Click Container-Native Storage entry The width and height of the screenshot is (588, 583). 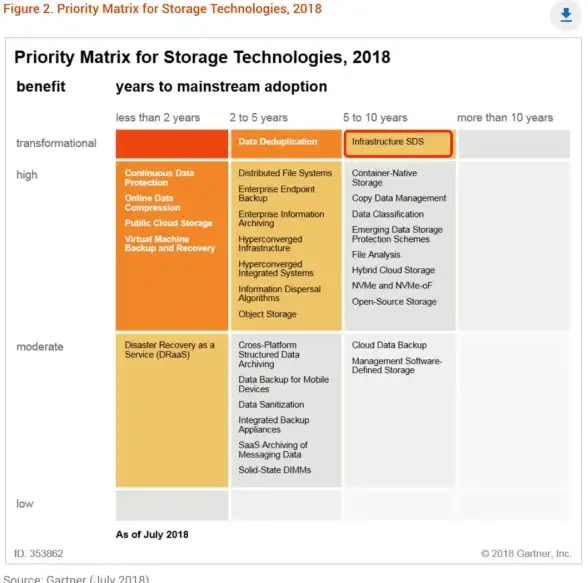coord(384,178)
